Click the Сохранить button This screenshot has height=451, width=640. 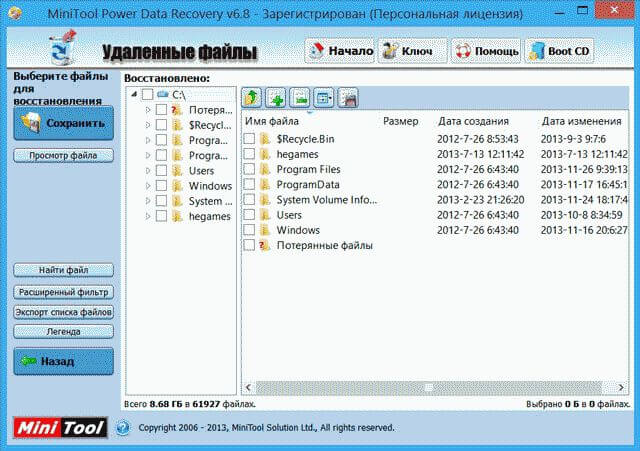63,123
